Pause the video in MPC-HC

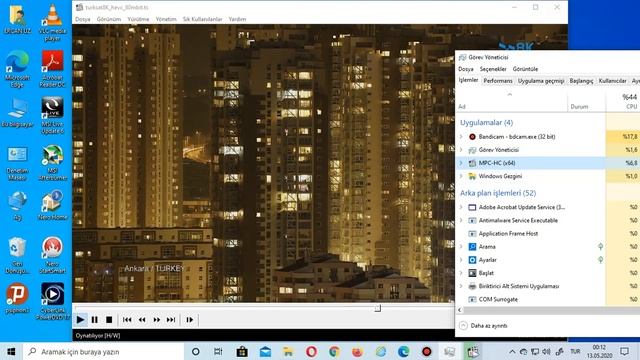(95, 320)
